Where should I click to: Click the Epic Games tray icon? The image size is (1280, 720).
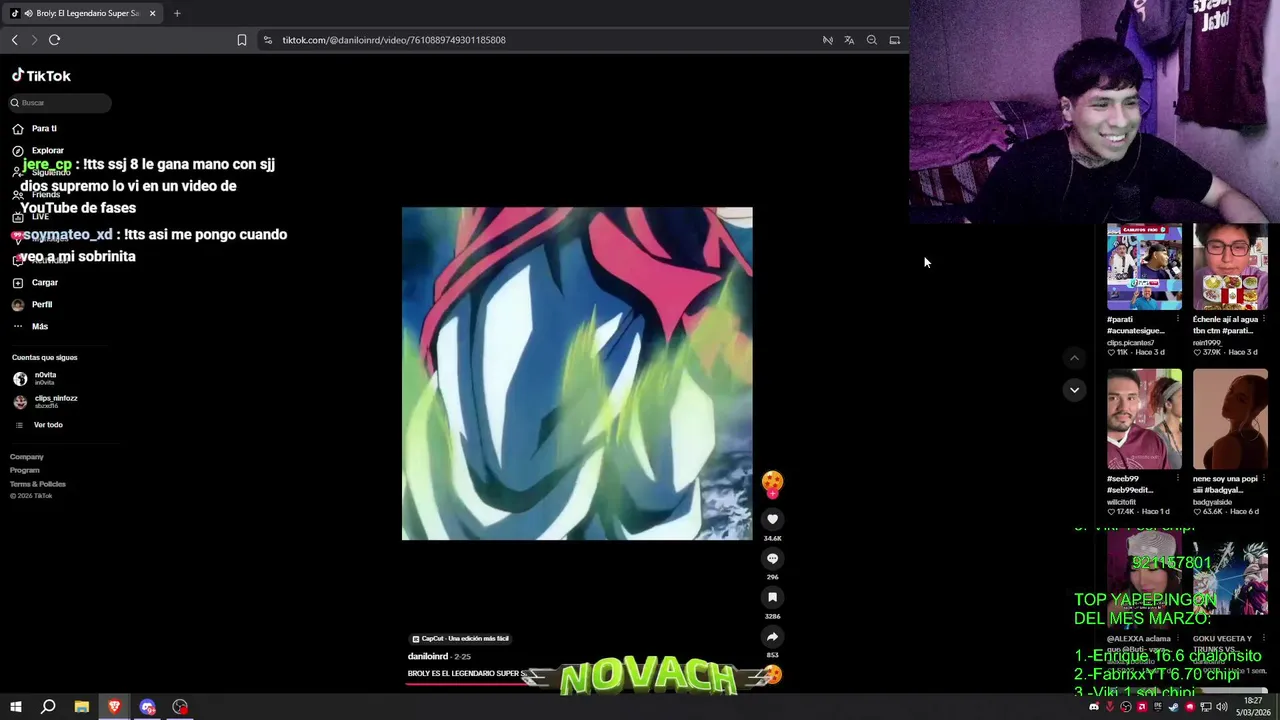coord(1158,707)
